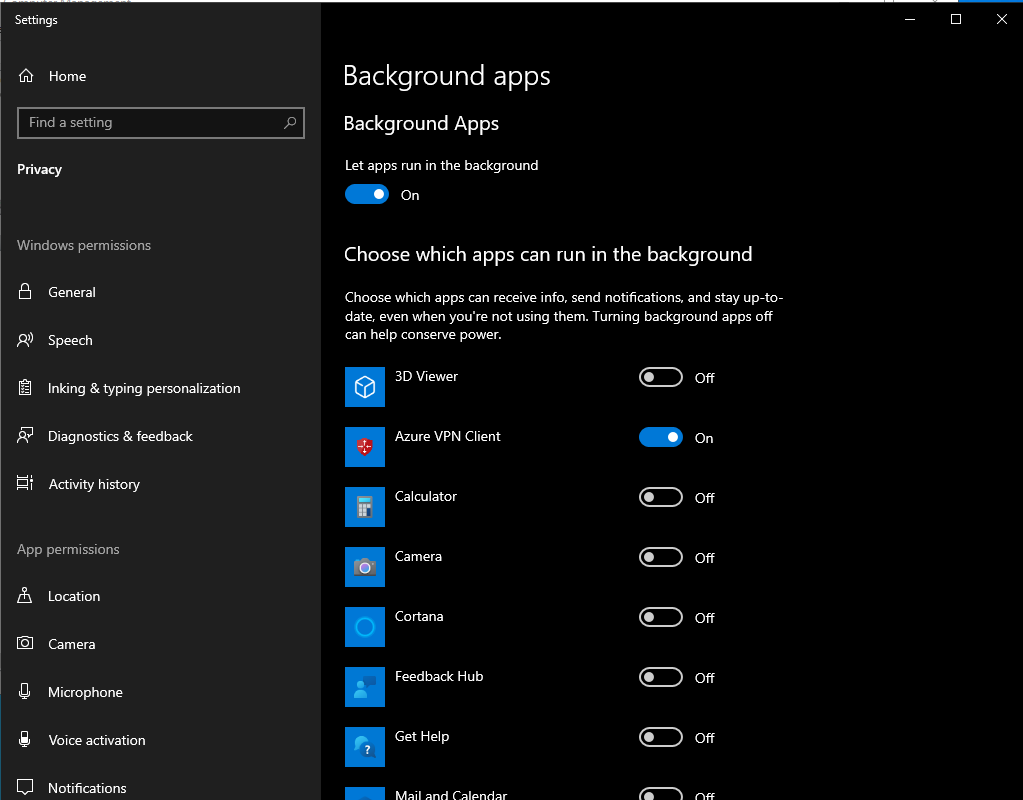Click the 3D Viewer app icon
Screen dimensions: 1023x800
tap(365, 387)
